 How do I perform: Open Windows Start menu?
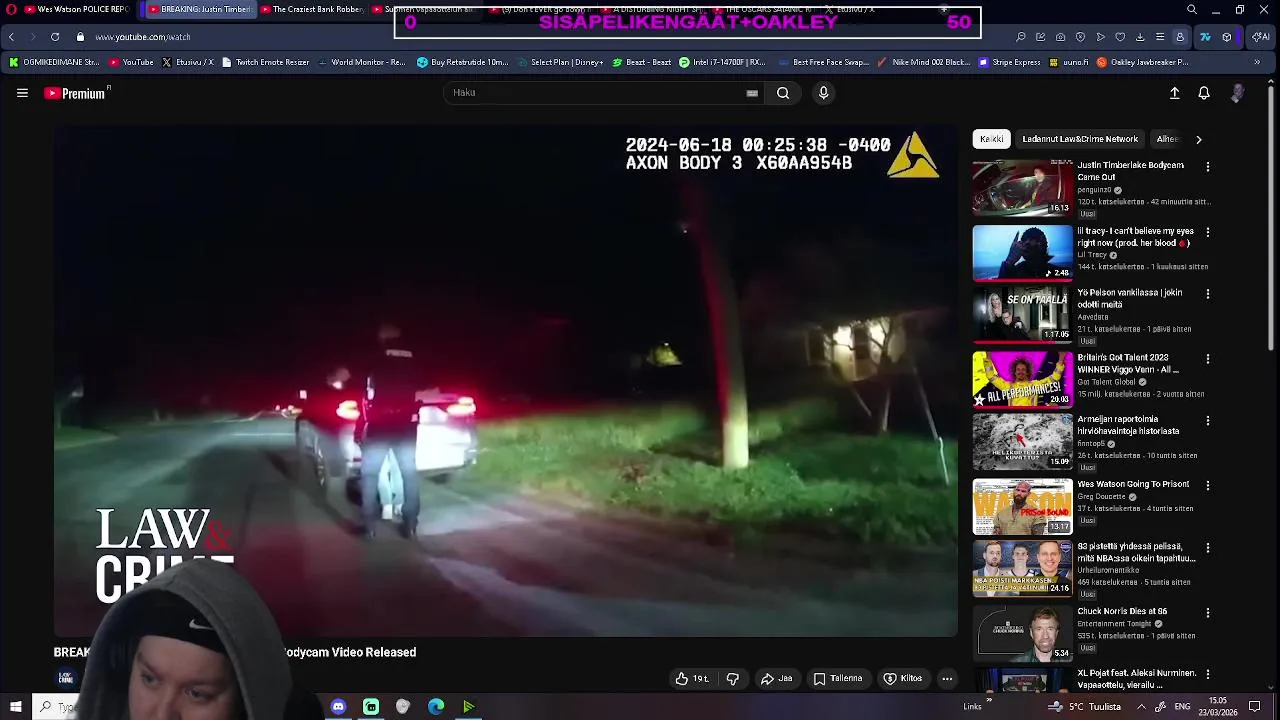(15, 707)
